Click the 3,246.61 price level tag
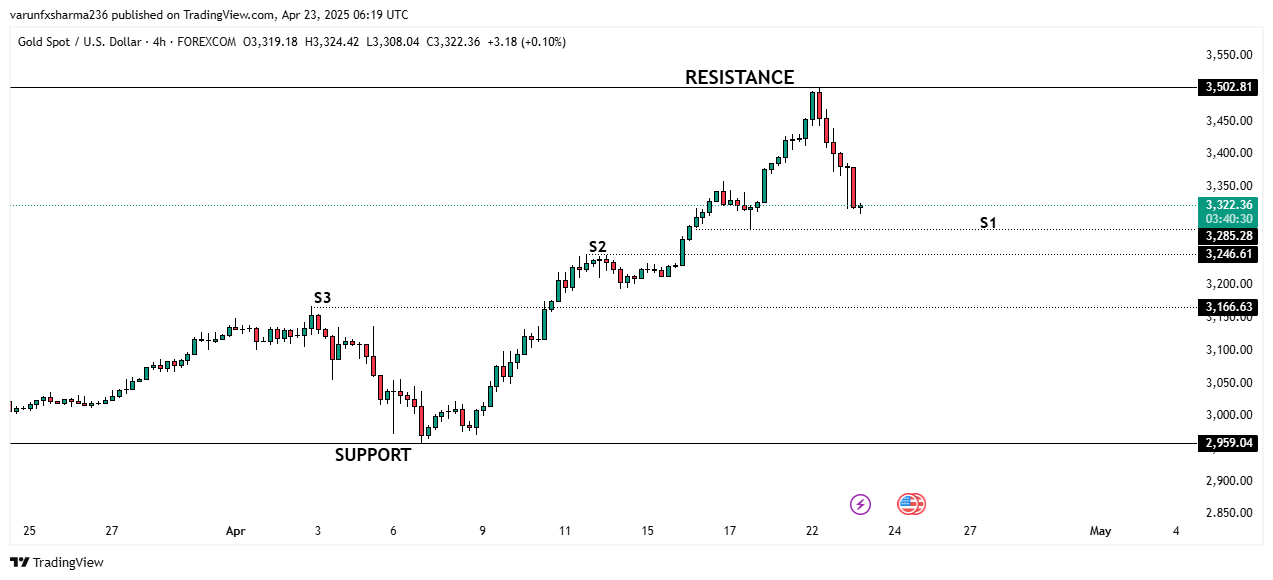The width and height of the screenshot is (1273, 580). pyautogui.click(x=1227, y=254)
